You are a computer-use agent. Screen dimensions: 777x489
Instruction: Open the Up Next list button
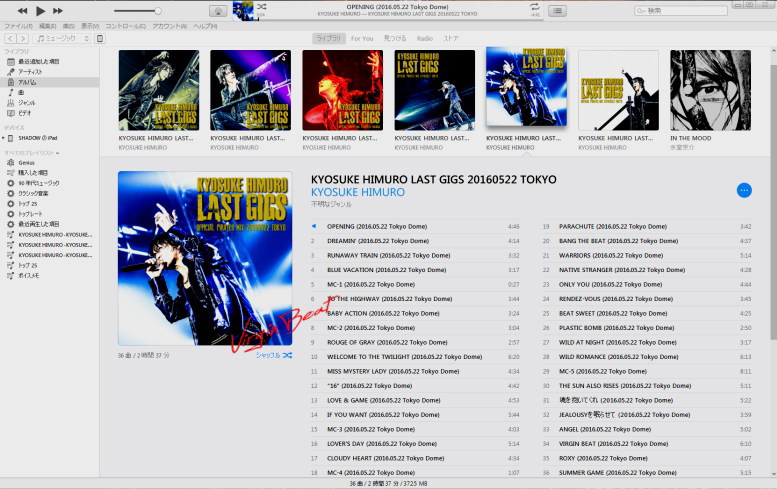coord(557,11)
